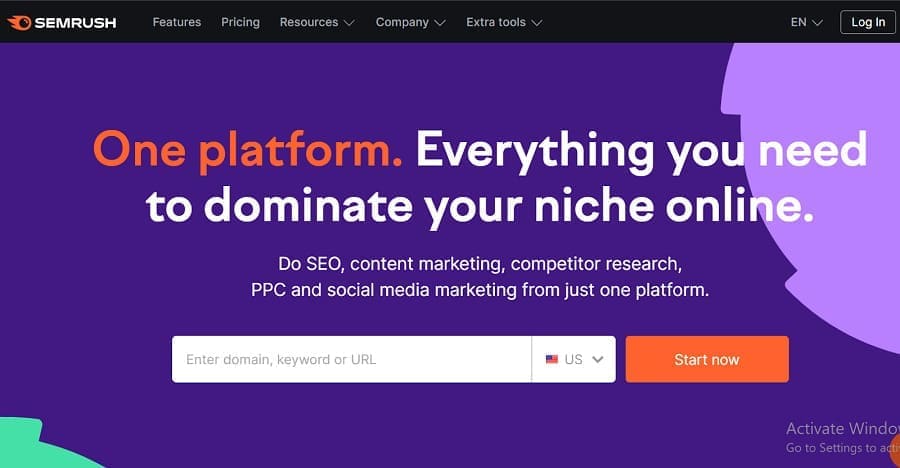Focus the domain, keyword or URL field
900x468 pixels.
point(350,359)
